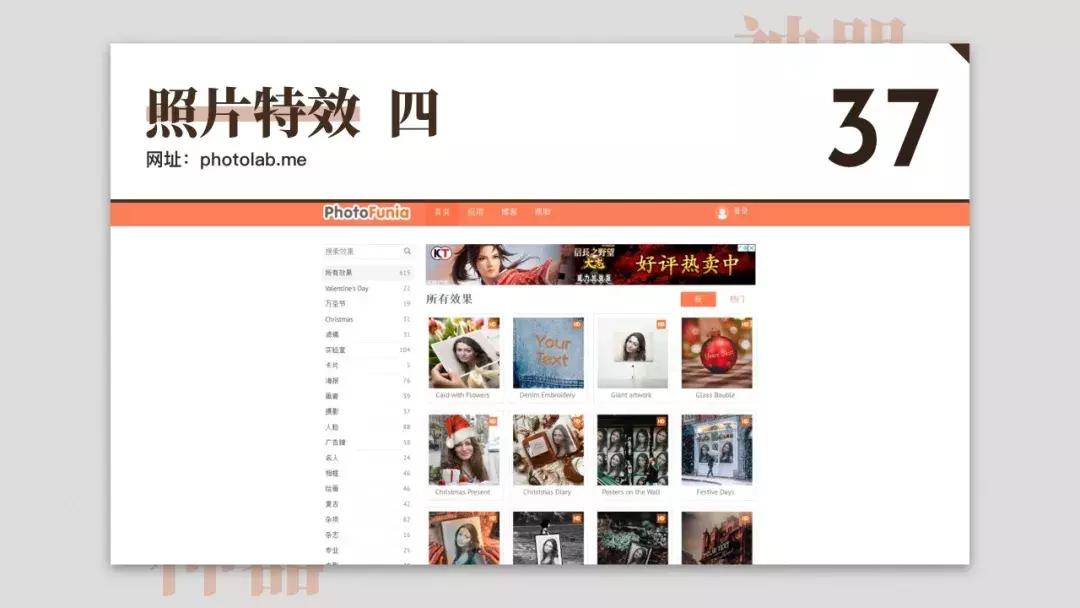Click the Glass Bauble caption

715,395
